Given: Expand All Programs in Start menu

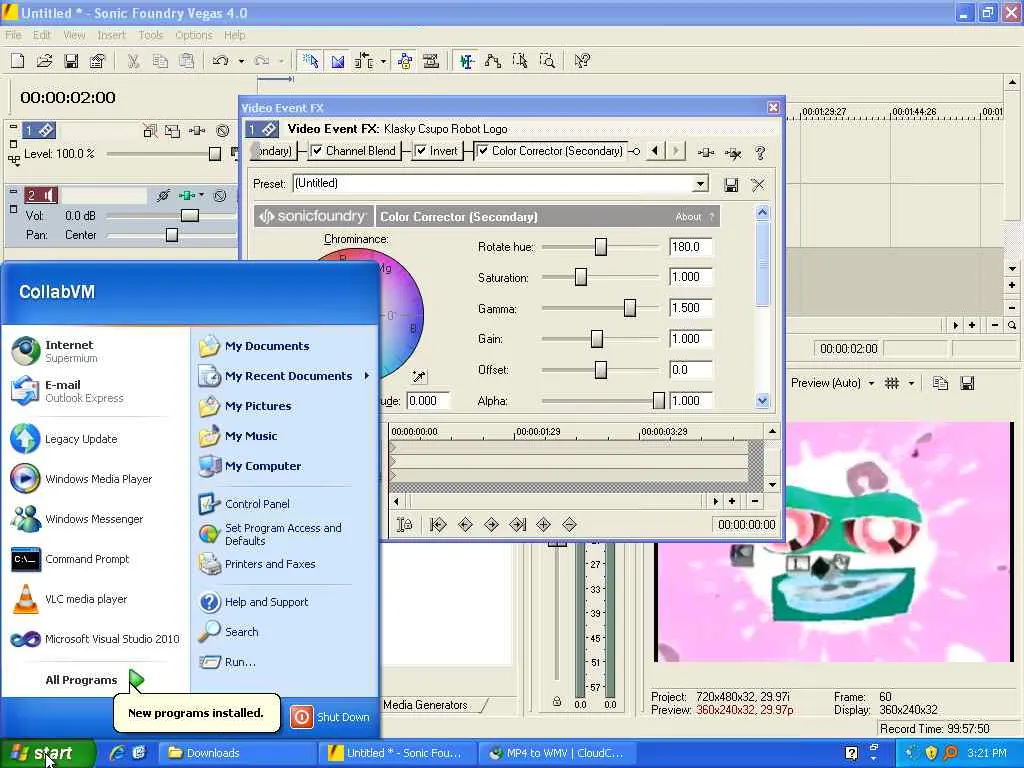Looking at the screenshot, I should (x=94, y=680).
